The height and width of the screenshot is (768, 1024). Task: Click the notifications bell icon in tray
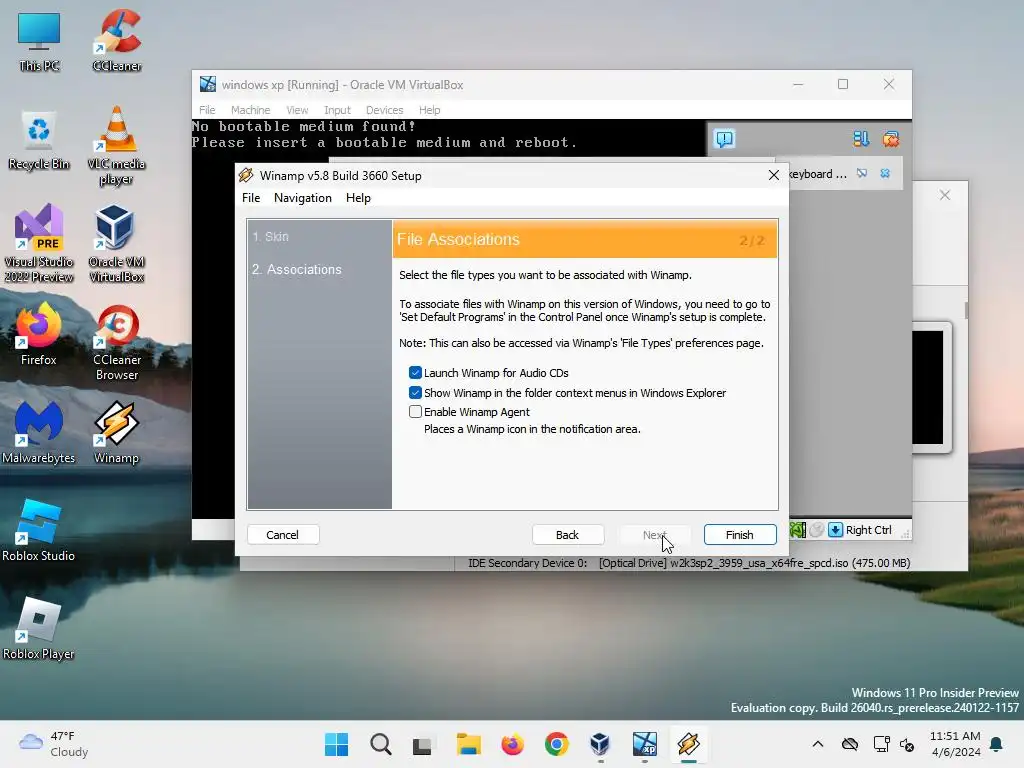coord(996,744)
